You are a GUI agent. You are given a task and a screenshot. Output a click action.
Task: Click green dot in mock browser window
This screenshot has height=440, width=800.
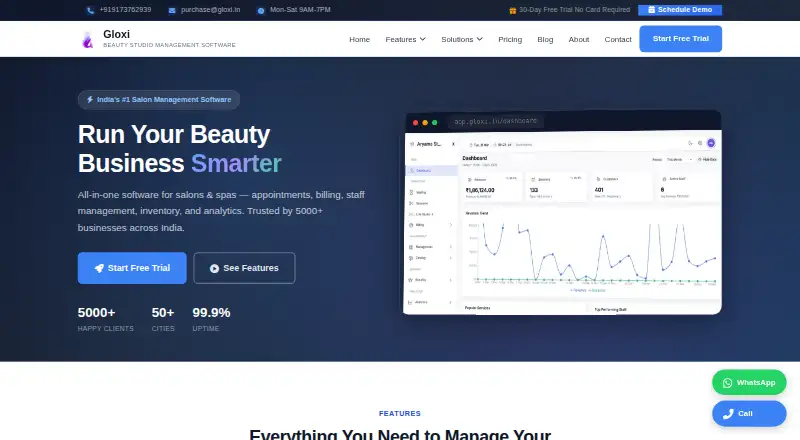point(435,123)
